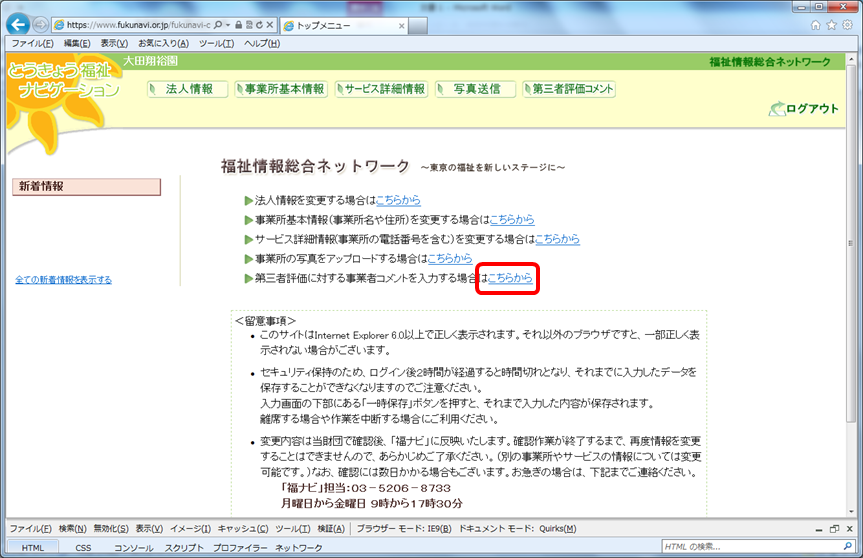Click the page scrollbar down arrow

pyautogui.click(x=851, y=512)
